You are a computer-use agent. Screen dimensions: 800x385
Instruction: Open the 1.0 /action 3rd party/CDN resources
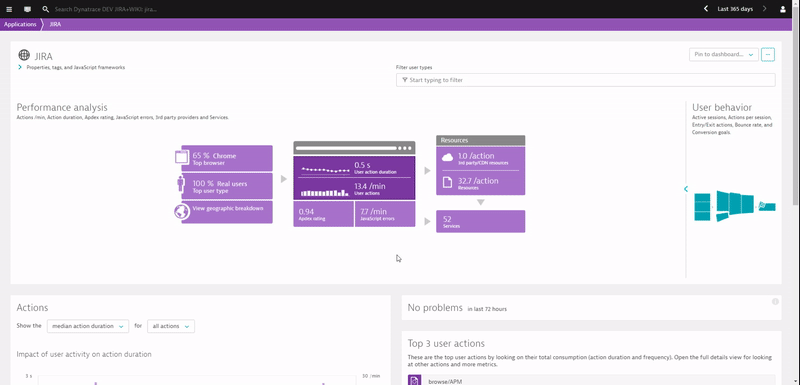480,159
